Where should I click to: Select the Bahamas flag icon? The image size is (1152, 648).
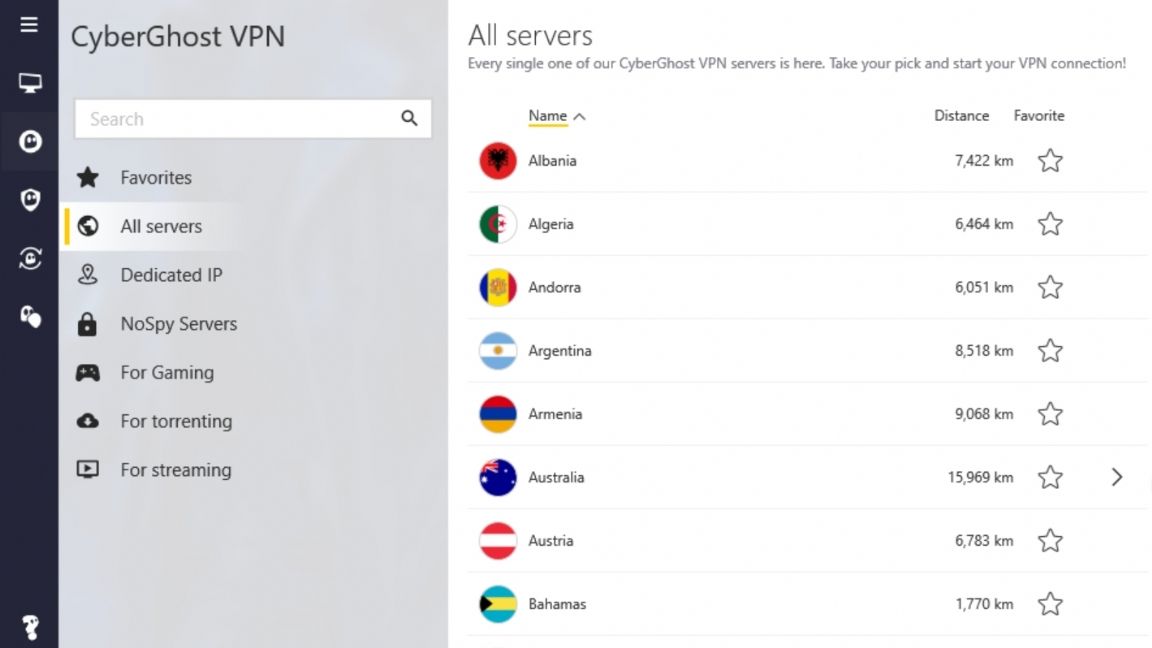point(498,604)
